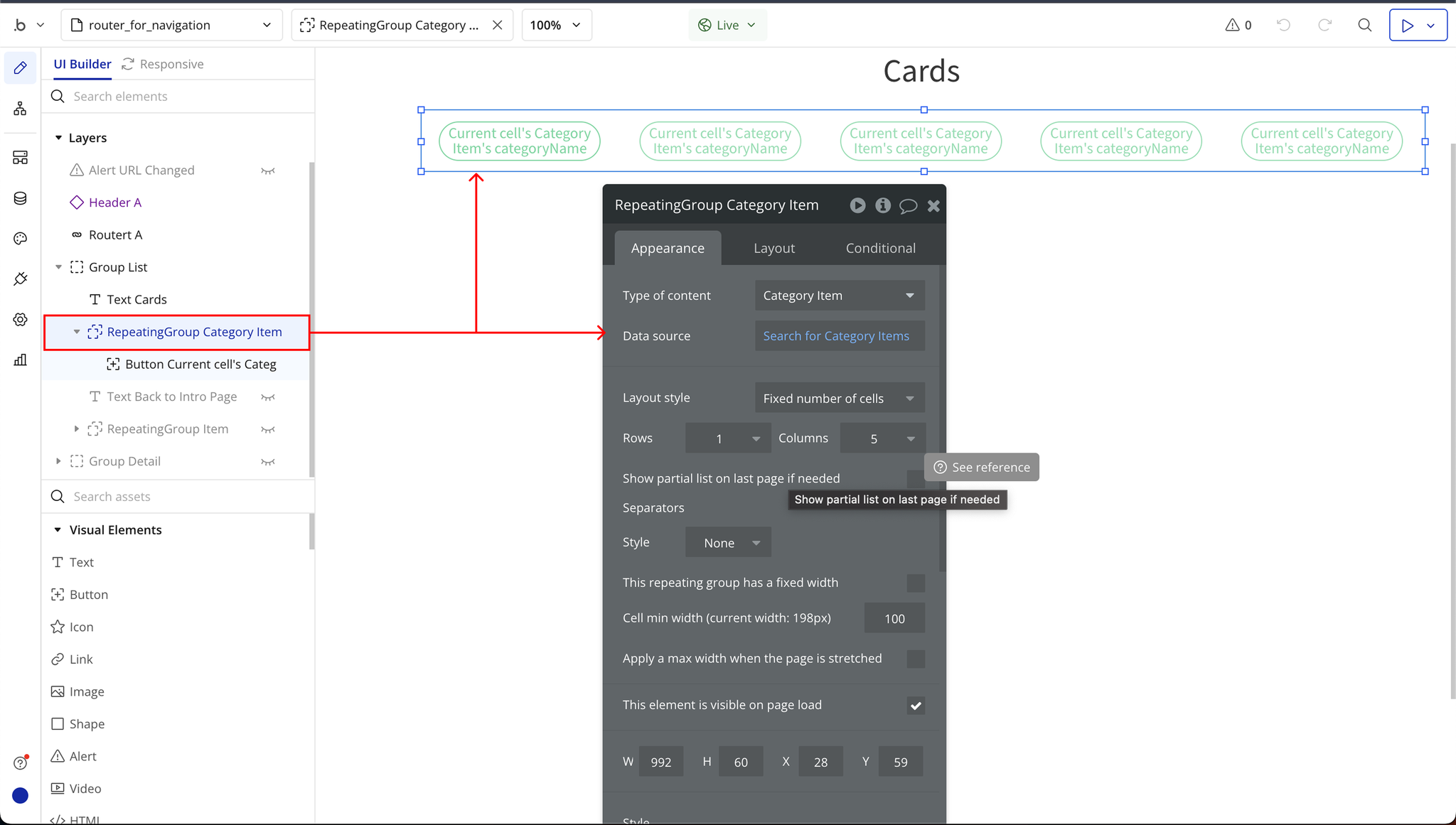Enable 'This repeating group has a fixed width'

point(916,583)
